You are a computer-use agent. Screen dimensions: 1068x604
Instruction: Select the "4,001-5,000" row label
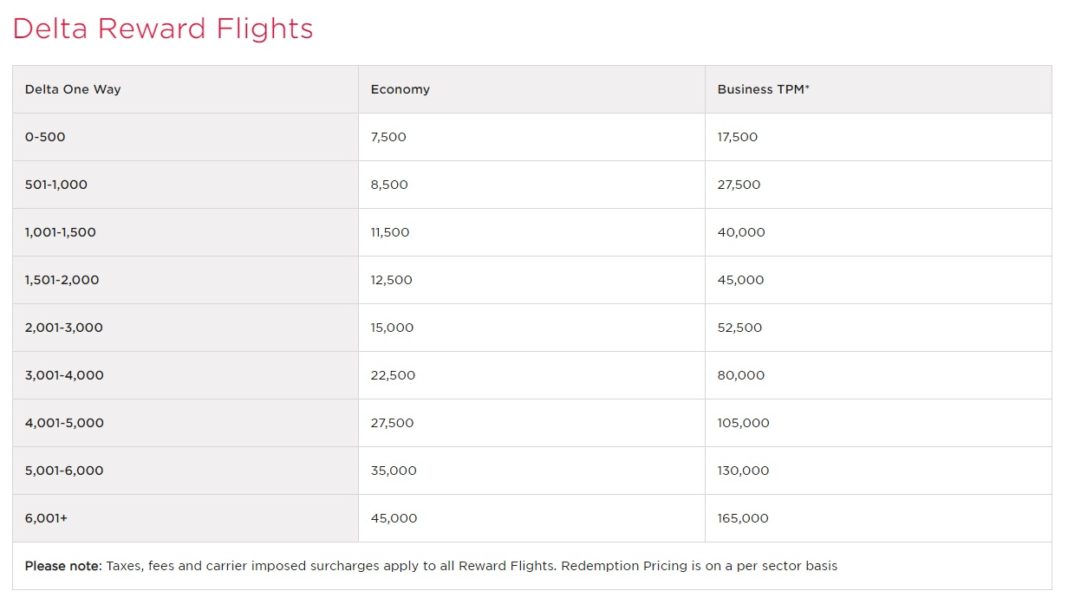coord(64,423)
